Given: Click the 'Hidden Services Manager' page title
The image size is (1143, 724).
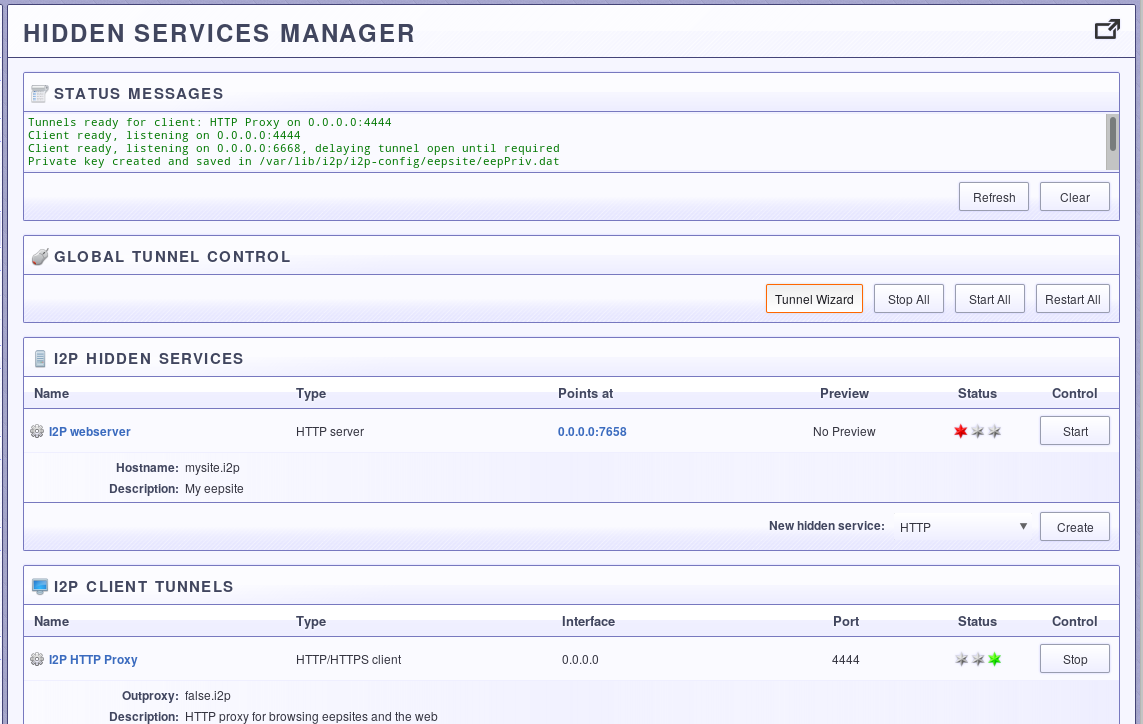Looking at the screenshot, I should pos(219,34).
